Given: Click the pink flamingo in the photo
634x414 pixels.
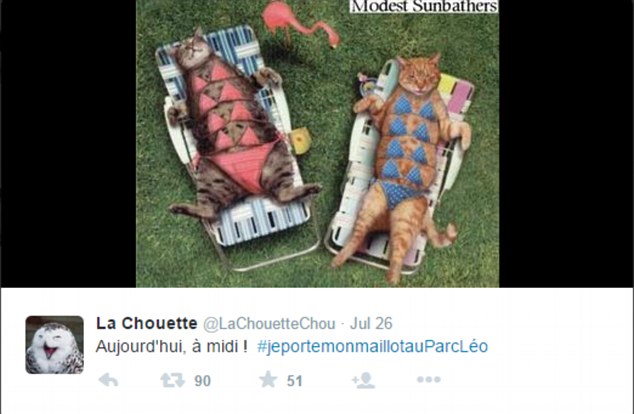Looking at the screenshot, I should [x=300, y=23].
